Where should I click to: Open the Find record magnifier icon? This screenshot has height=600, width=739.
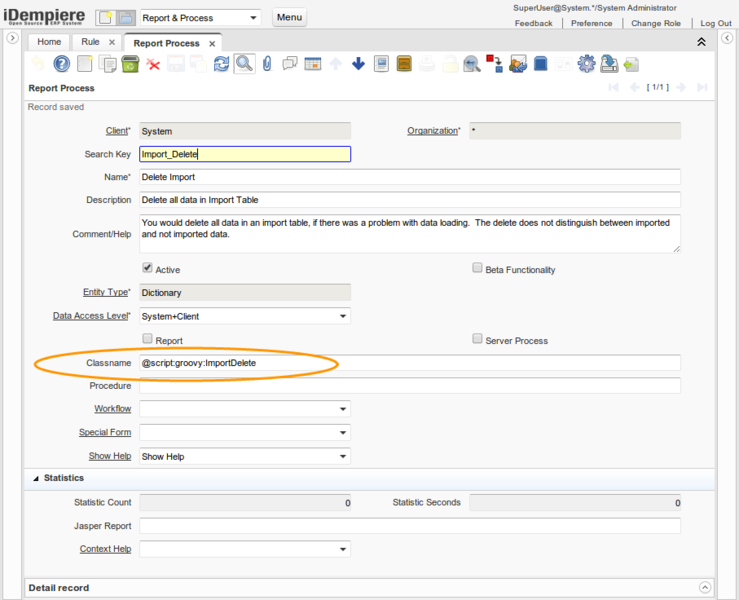click(x=244, y=64)
